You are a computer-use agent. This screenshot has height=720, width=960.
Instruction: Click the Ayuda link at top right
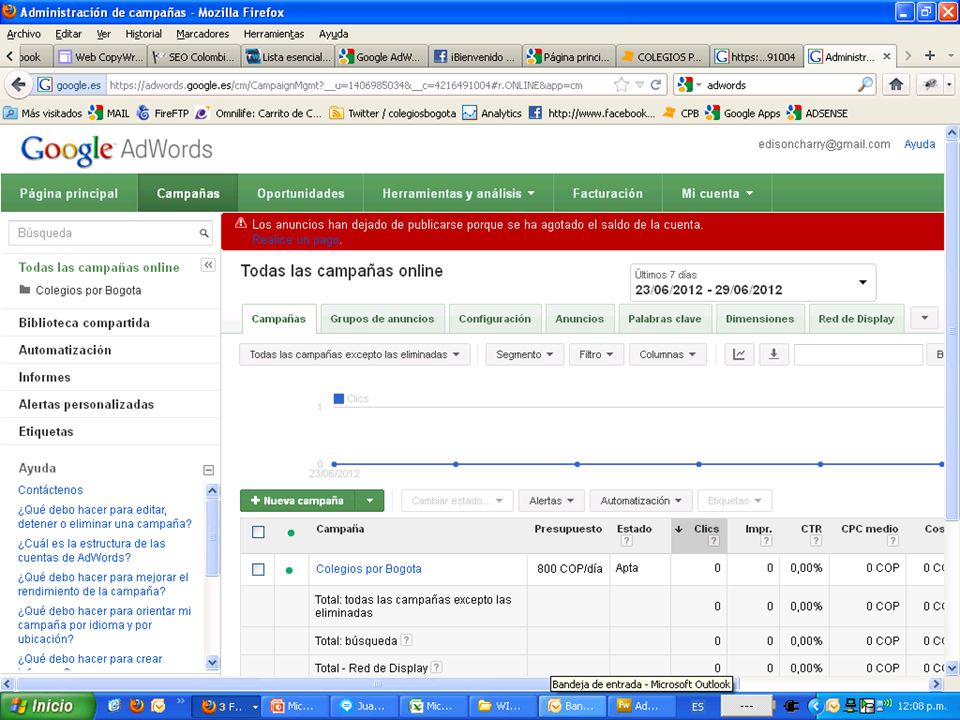point(920,144)
